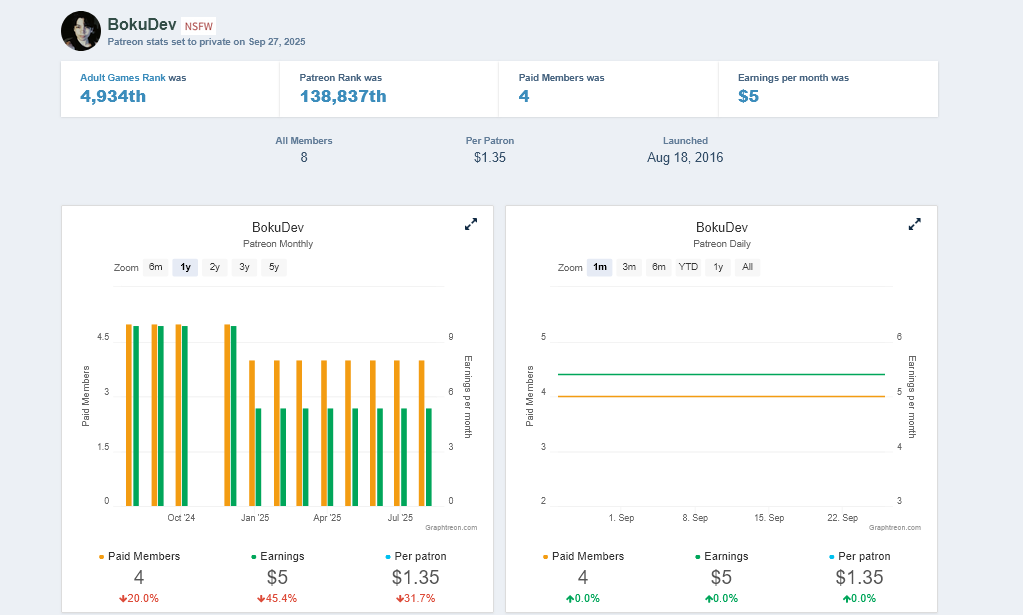Choose YTD zoom on daily chart
This screenshot has height=615, width=1024.
click(x=688, y=267)
